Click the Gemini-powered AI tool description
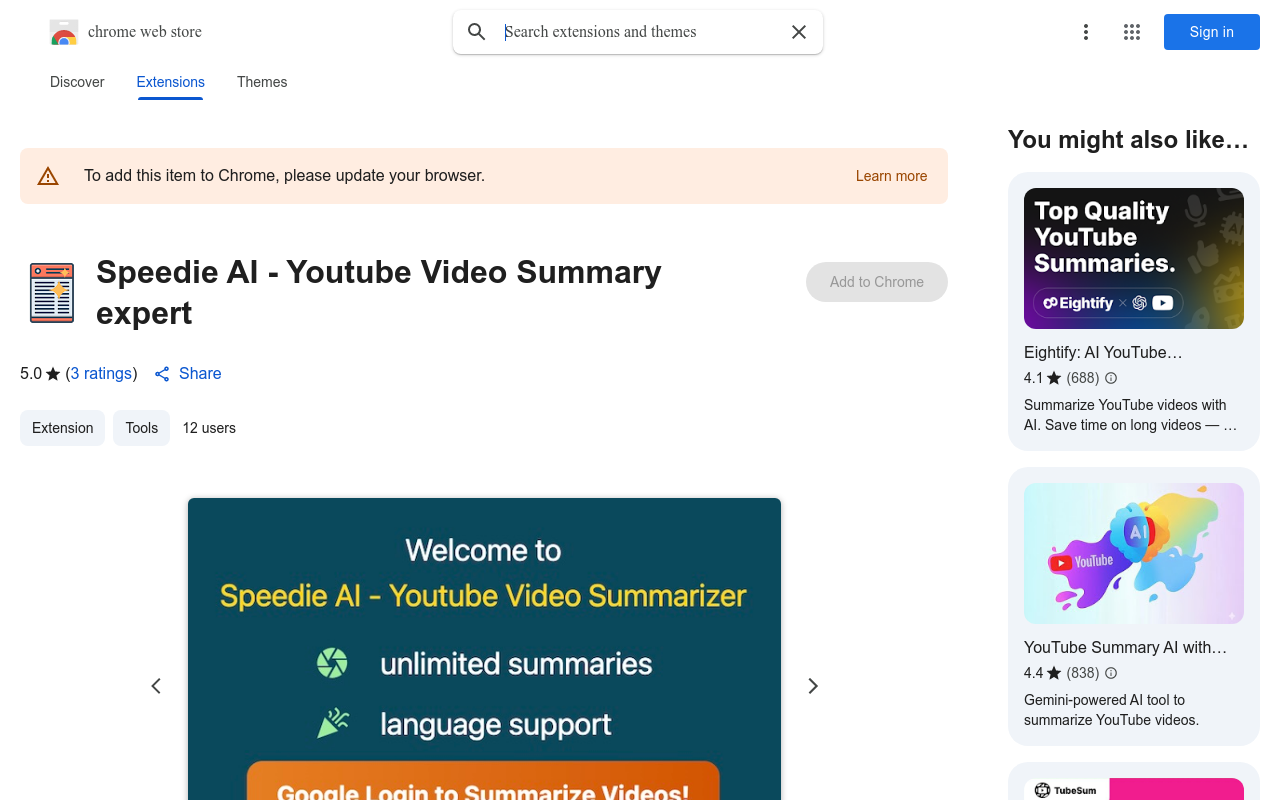The height and width of the screenshot is (800, 1280). coord(1111,710)
